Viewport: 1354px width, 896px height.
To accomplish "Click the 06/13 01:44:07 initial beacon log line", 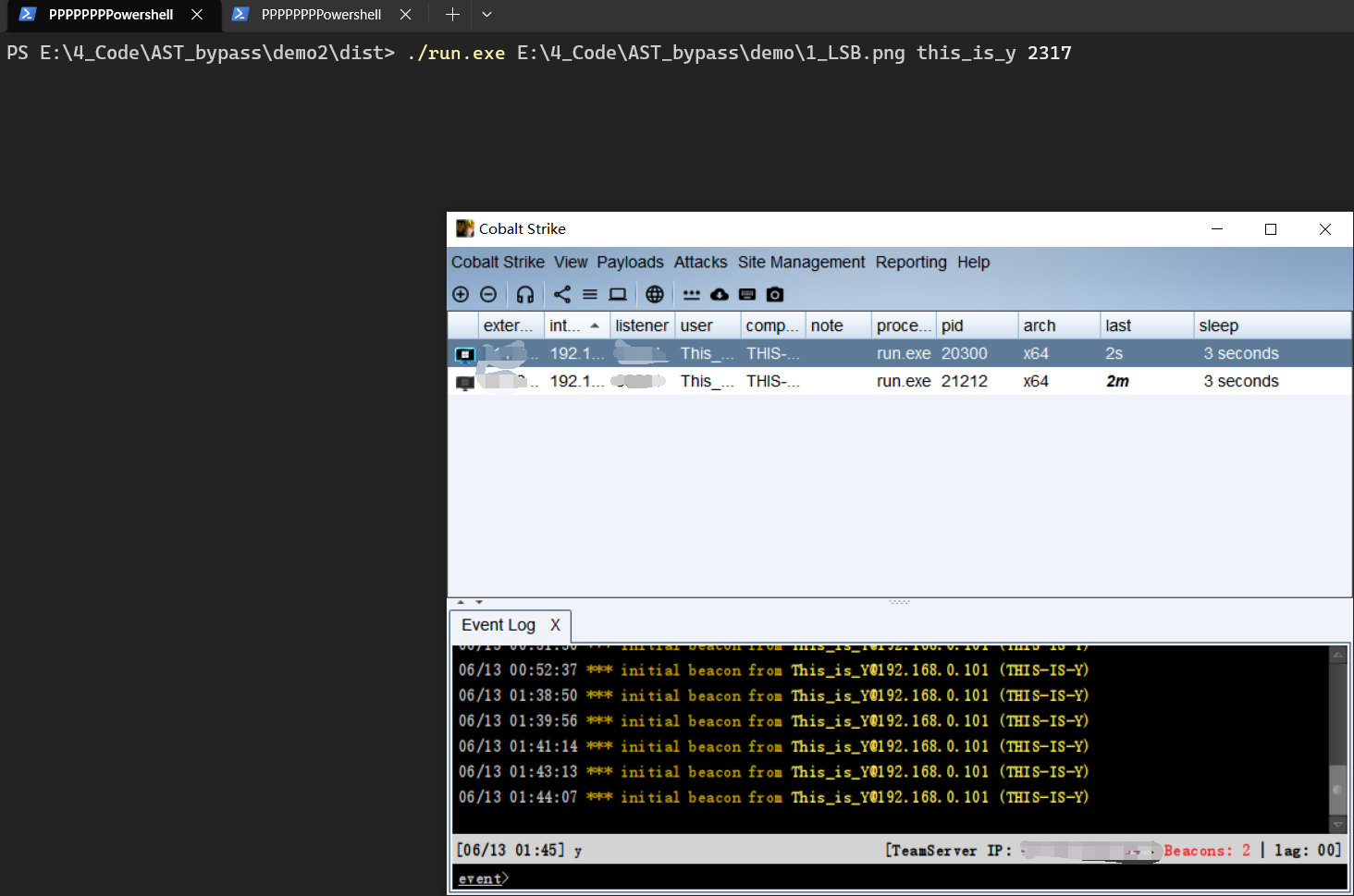I will [x=773, y=797].
